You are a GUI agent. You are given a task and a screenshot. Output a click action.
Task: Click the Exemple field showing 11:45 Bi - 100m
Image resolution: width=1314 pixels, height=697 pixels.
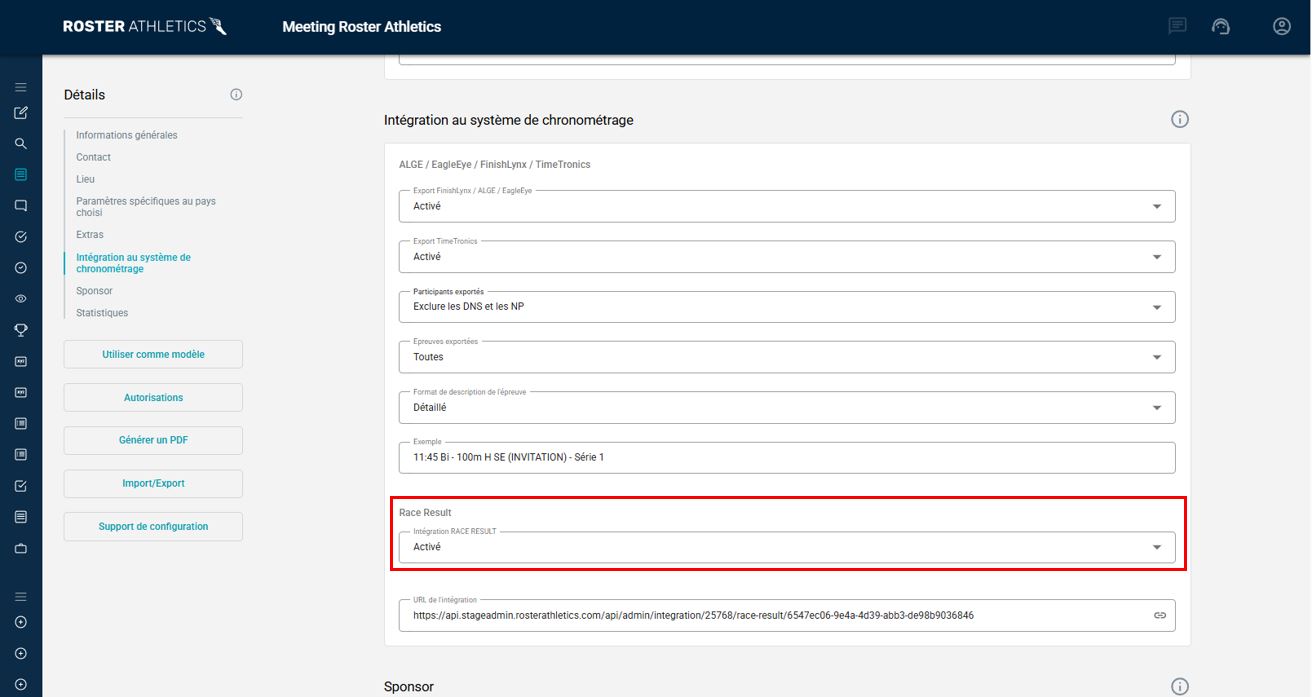click(787, 457)
